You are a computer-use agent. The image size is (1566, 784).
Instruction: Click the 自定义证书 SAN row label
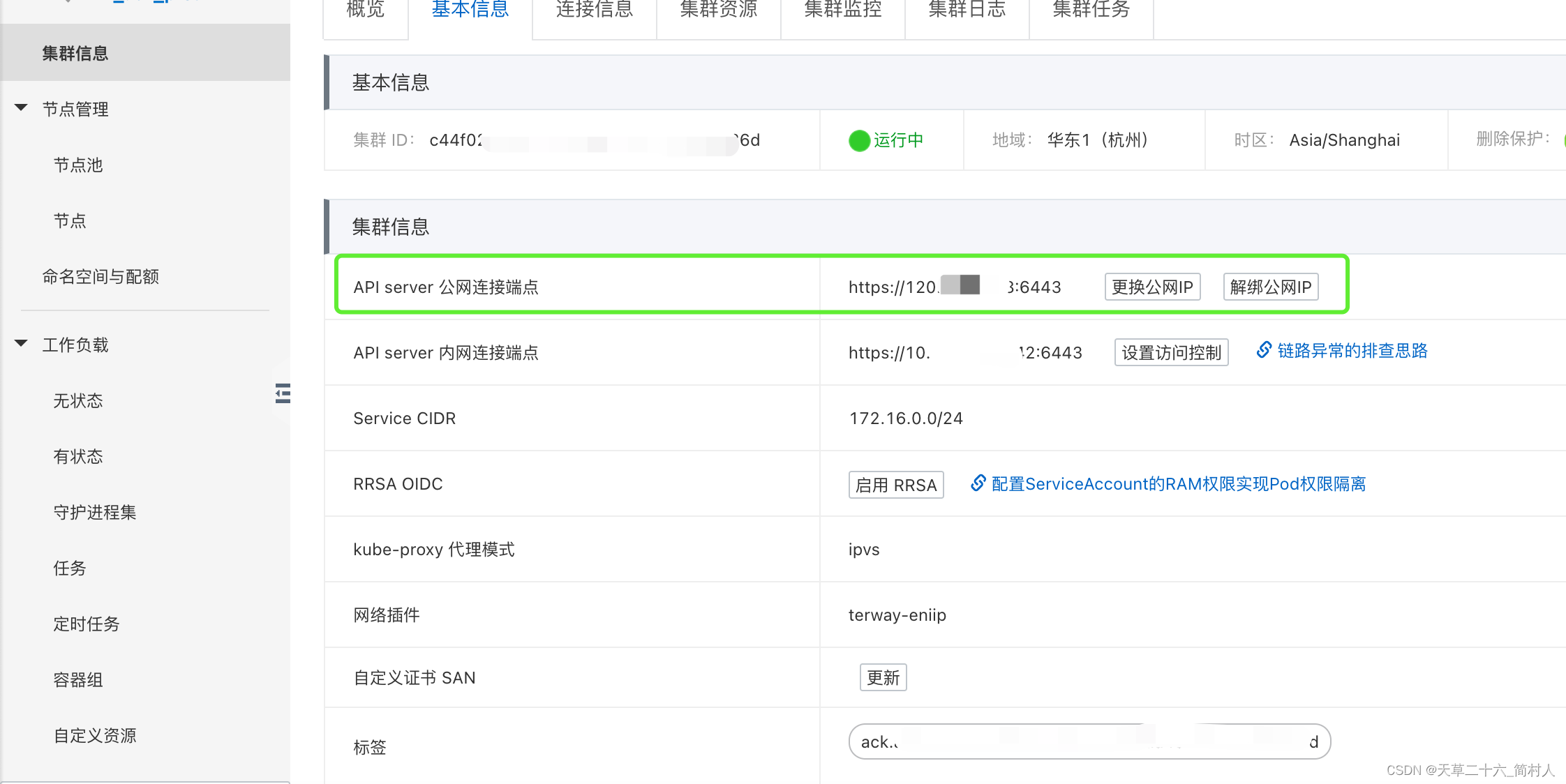415,677
